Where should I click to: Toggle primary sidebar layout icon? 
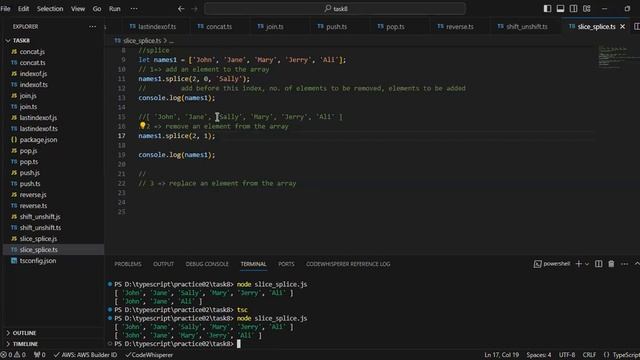point(547,9)
